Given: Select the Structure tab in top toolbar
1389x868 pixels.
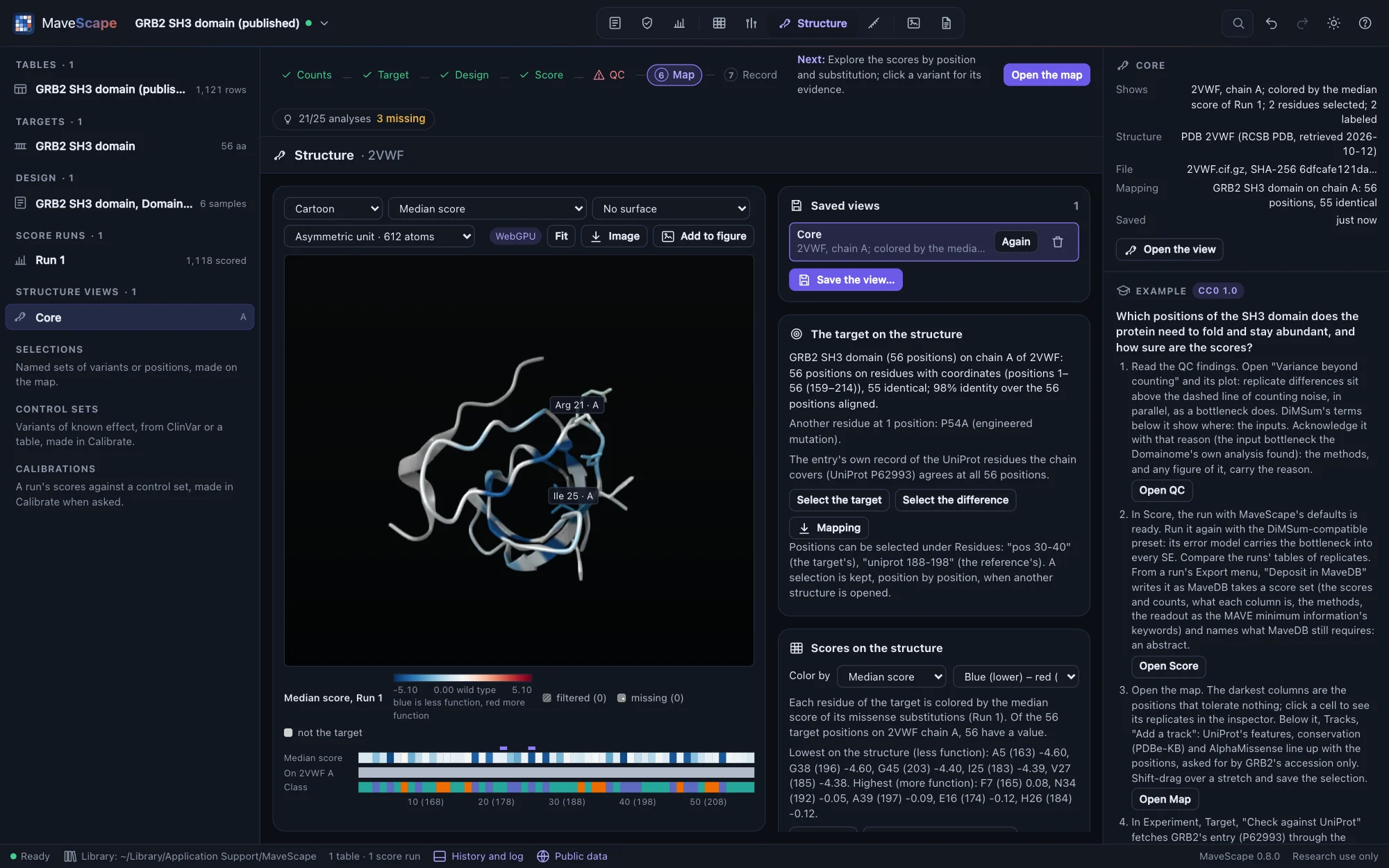Looking at the screenshot, I should (813, 23).
